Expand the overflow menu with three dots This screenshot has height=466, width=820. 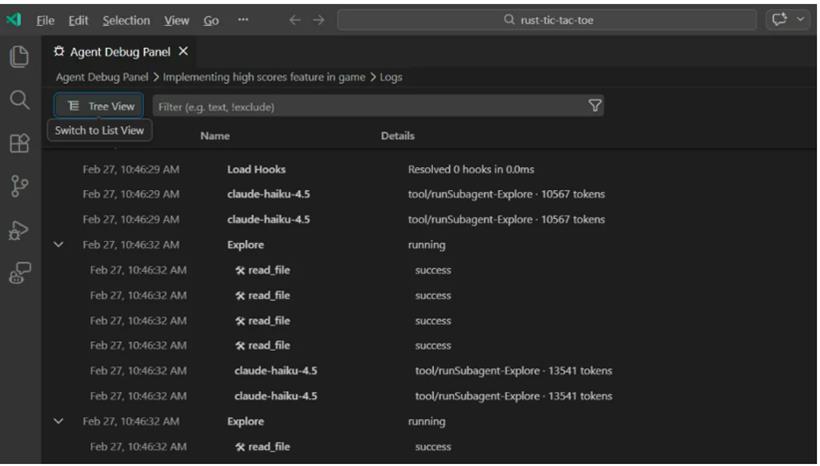tap(243, 20)
